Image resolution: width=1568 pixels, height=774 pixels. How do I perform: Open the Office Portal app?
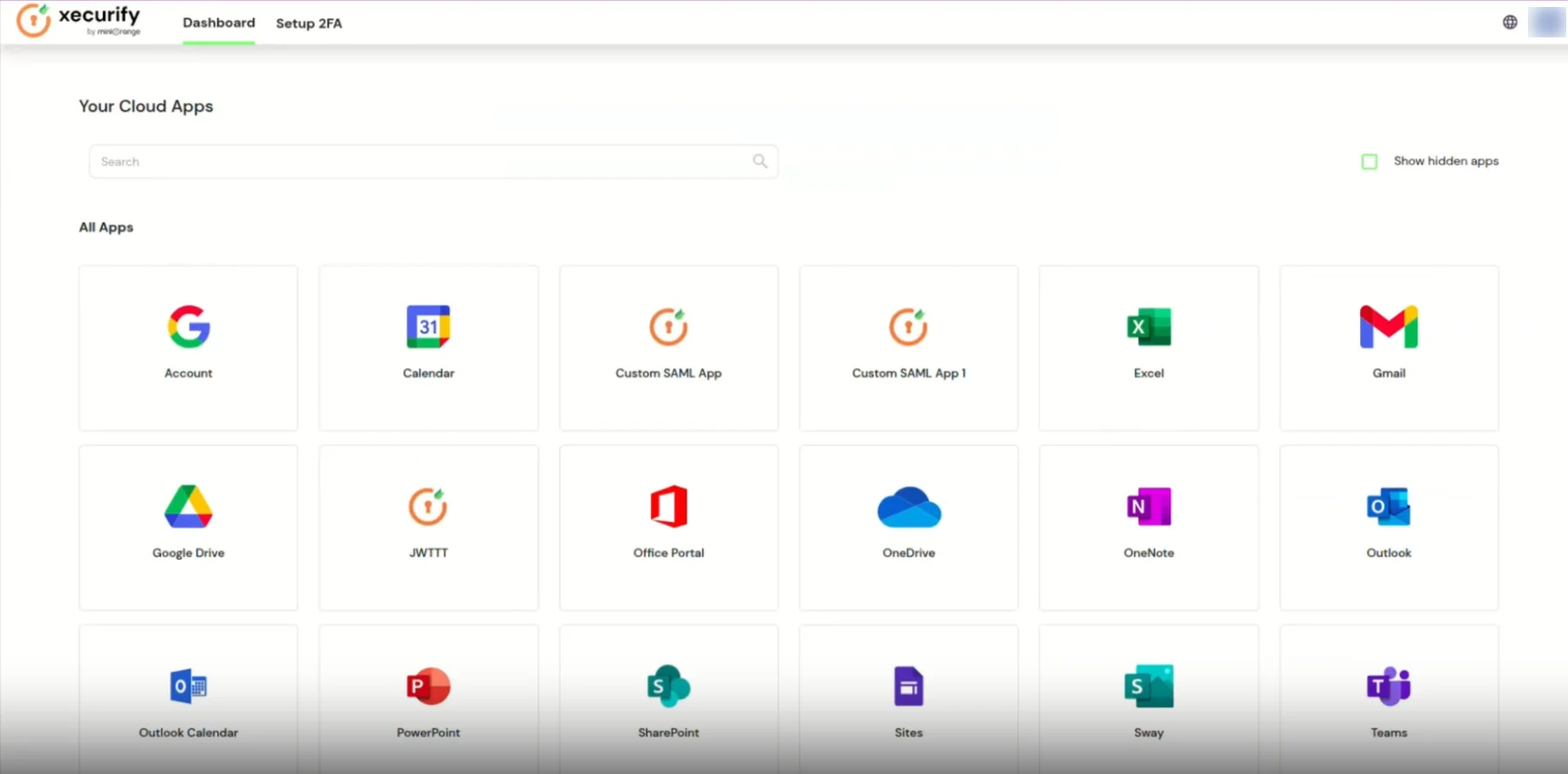[x=668, y=528]
